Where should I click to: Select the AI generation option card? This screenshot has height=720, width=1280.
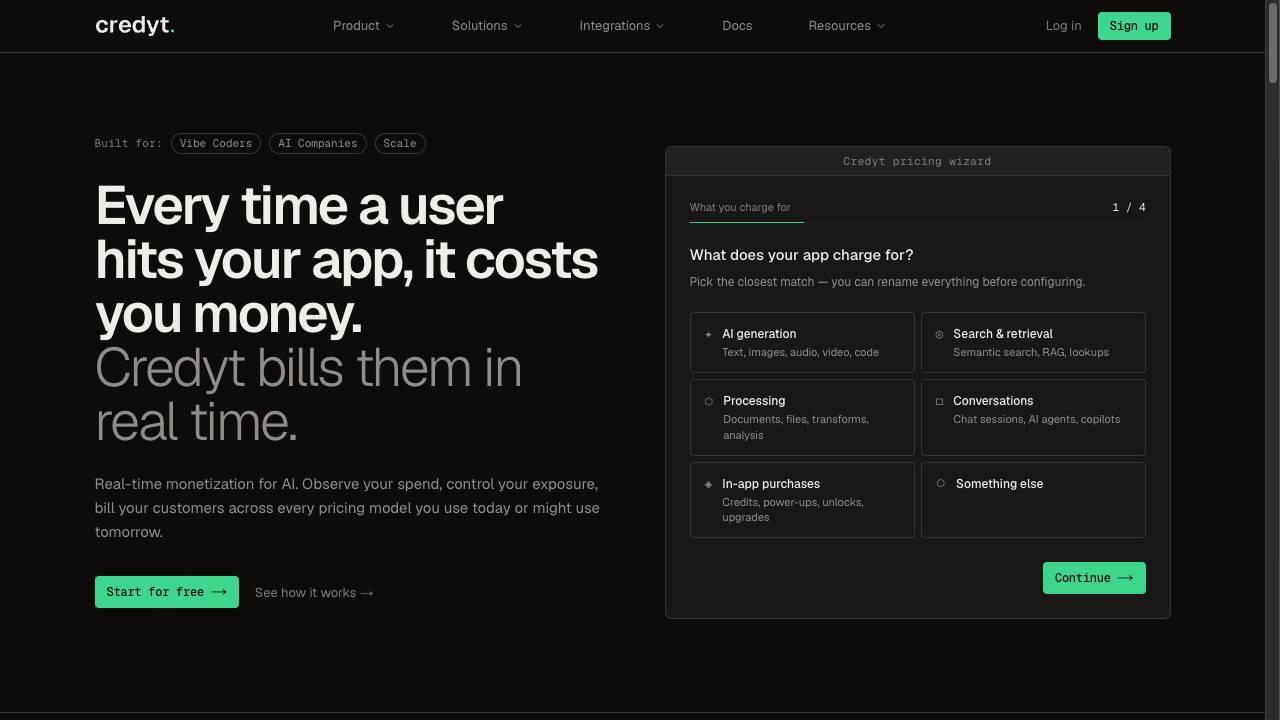802,342
